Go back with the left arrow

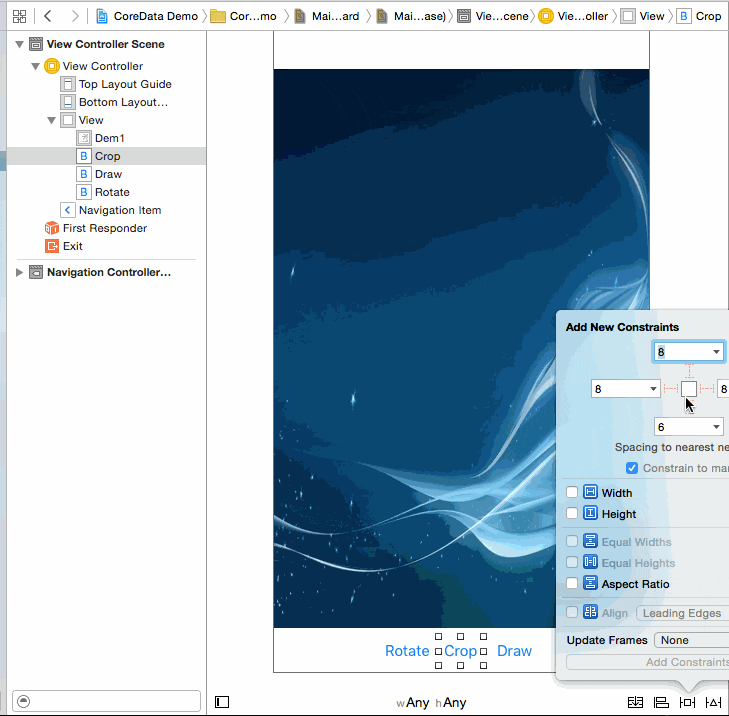pyautogui.click(x=47, y=16)
